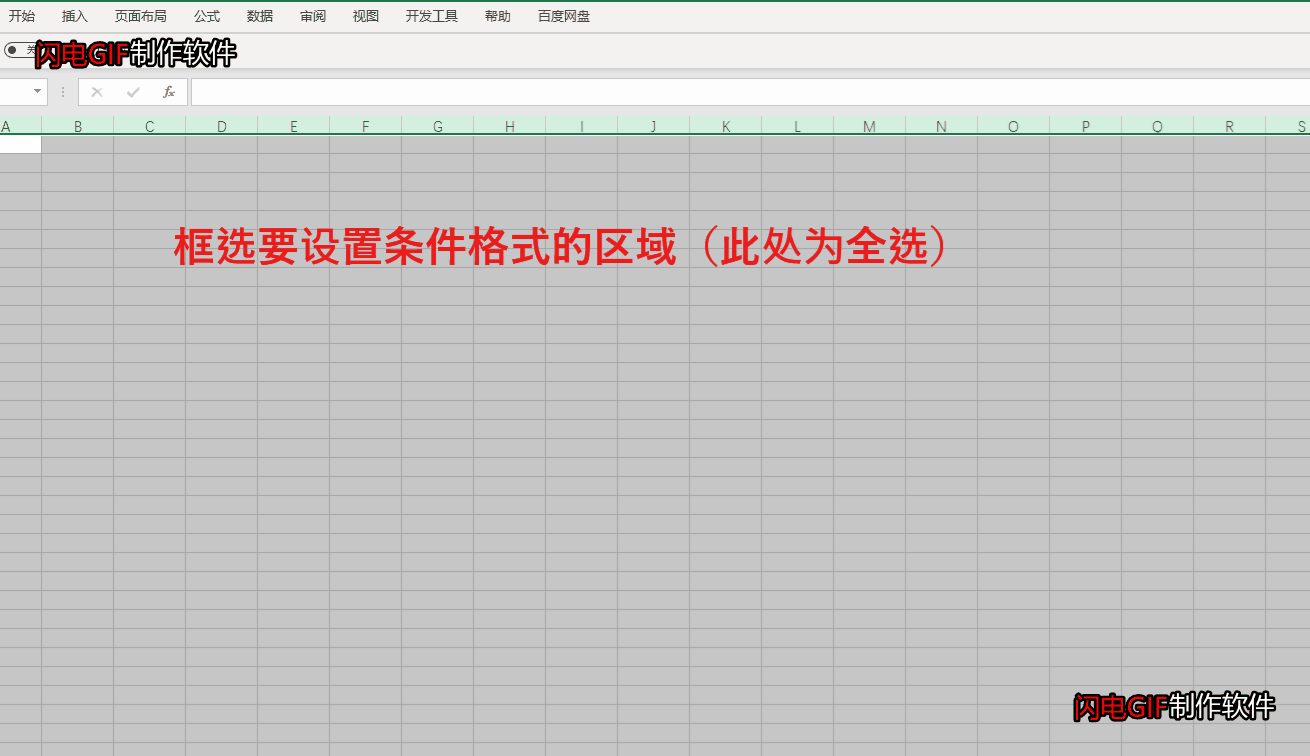
Task: Select column H header
Action: (510, 126)
